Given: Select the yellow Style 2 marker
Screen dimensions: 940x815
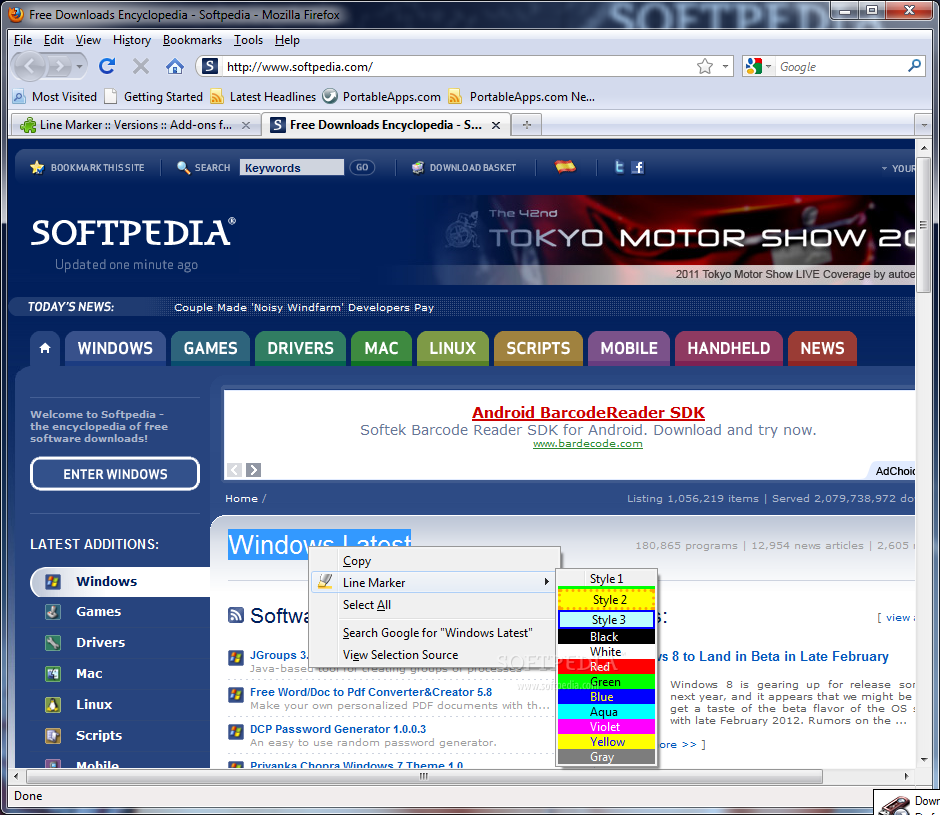Looking at the screenshot, I should click(606, 600).
